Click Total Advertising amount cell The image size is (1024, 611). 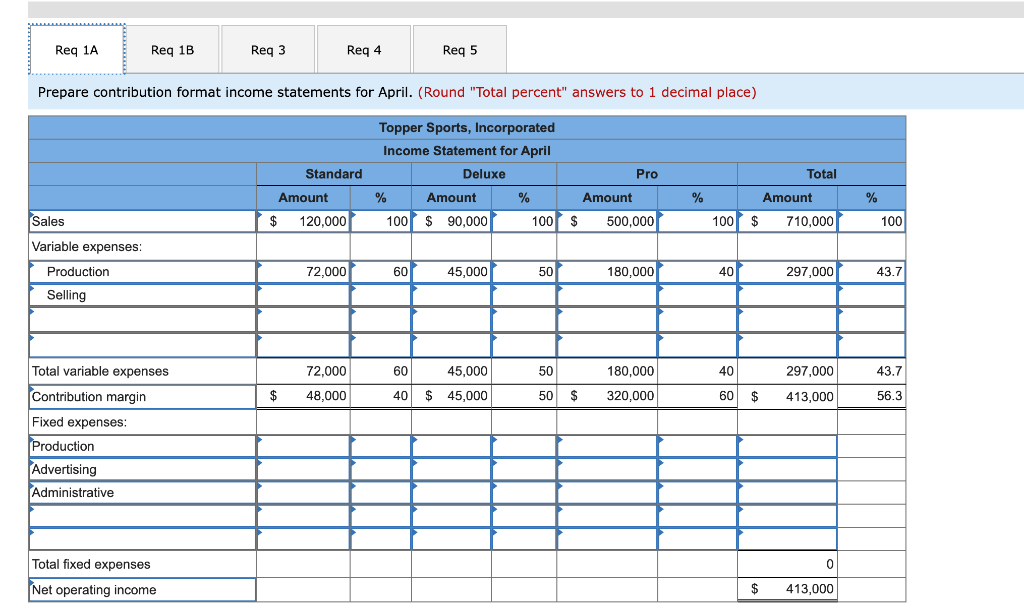pos(788,469)
